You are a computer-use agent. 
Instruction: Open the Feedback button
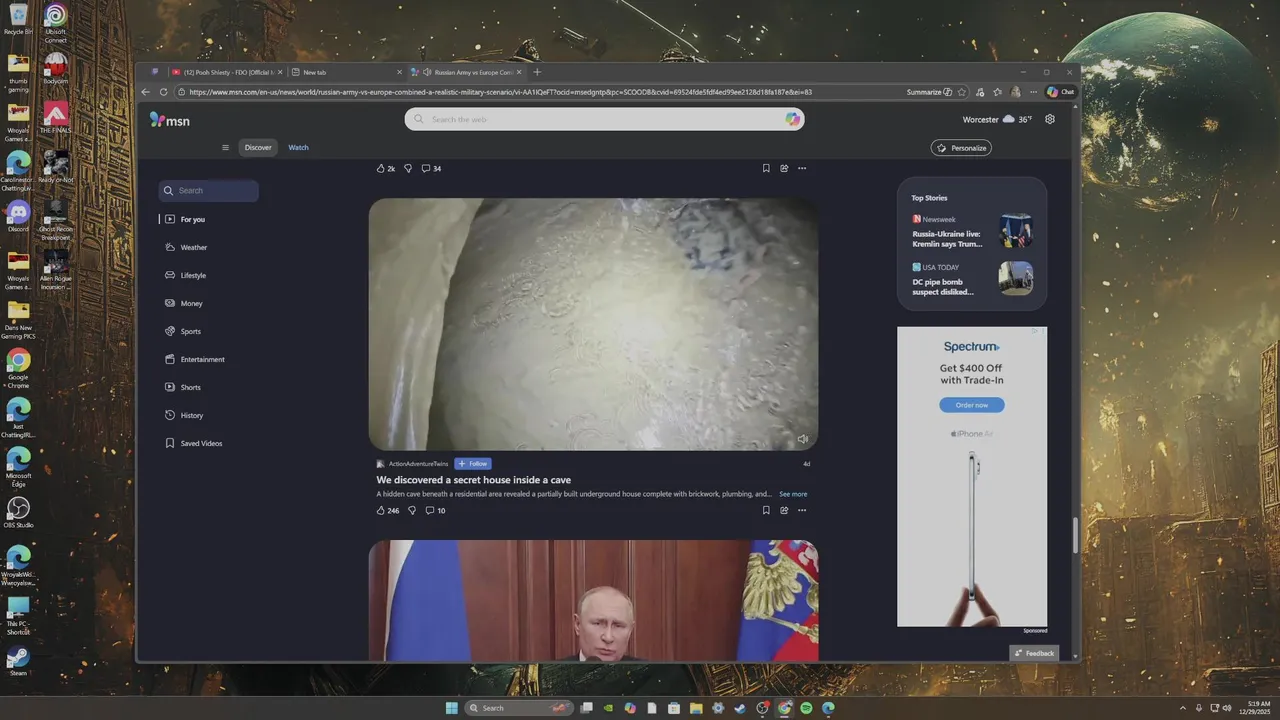click(x=1034, y=653)
